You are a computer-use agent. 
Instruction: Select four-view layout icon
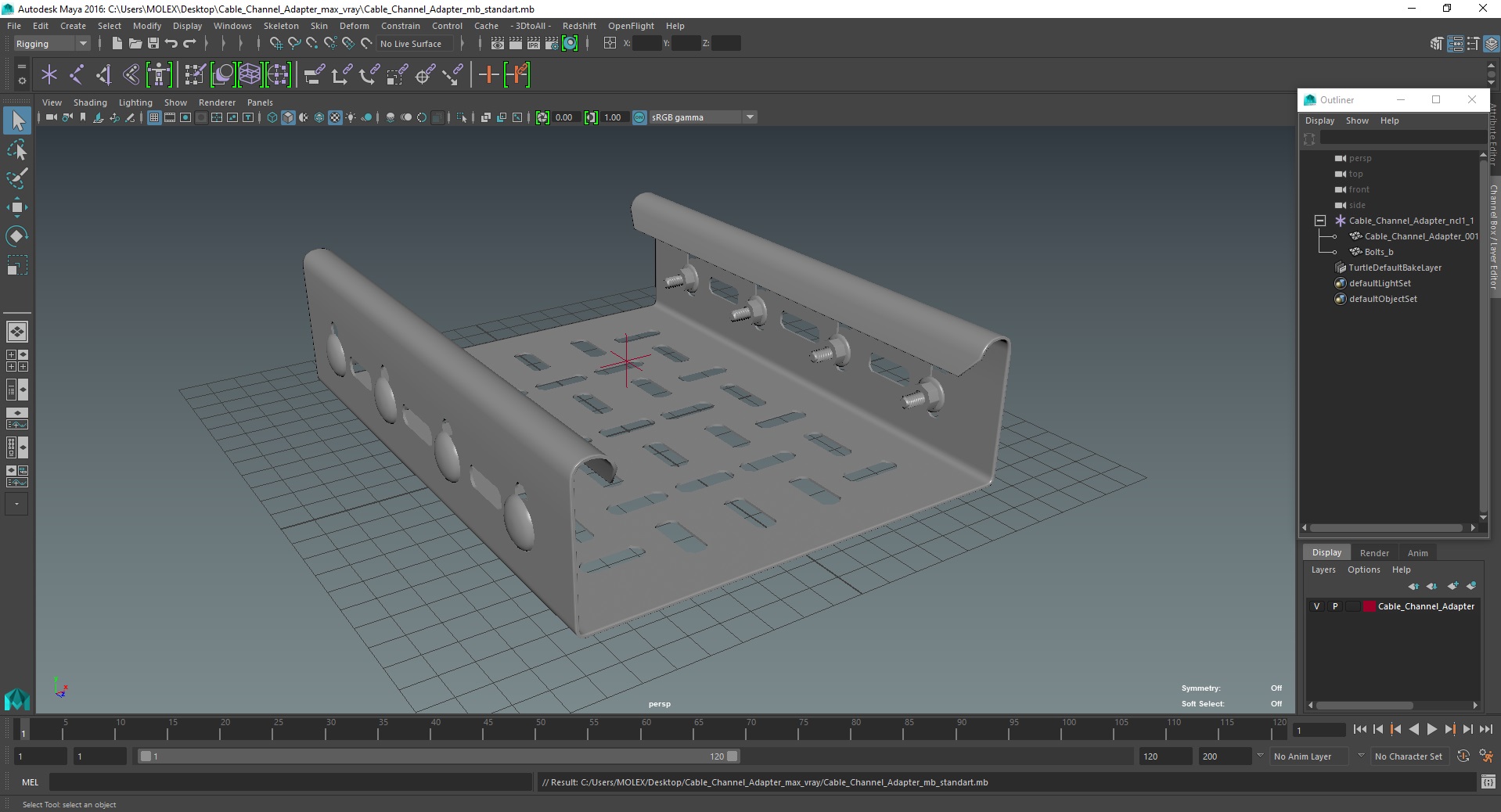coord(17,361)
